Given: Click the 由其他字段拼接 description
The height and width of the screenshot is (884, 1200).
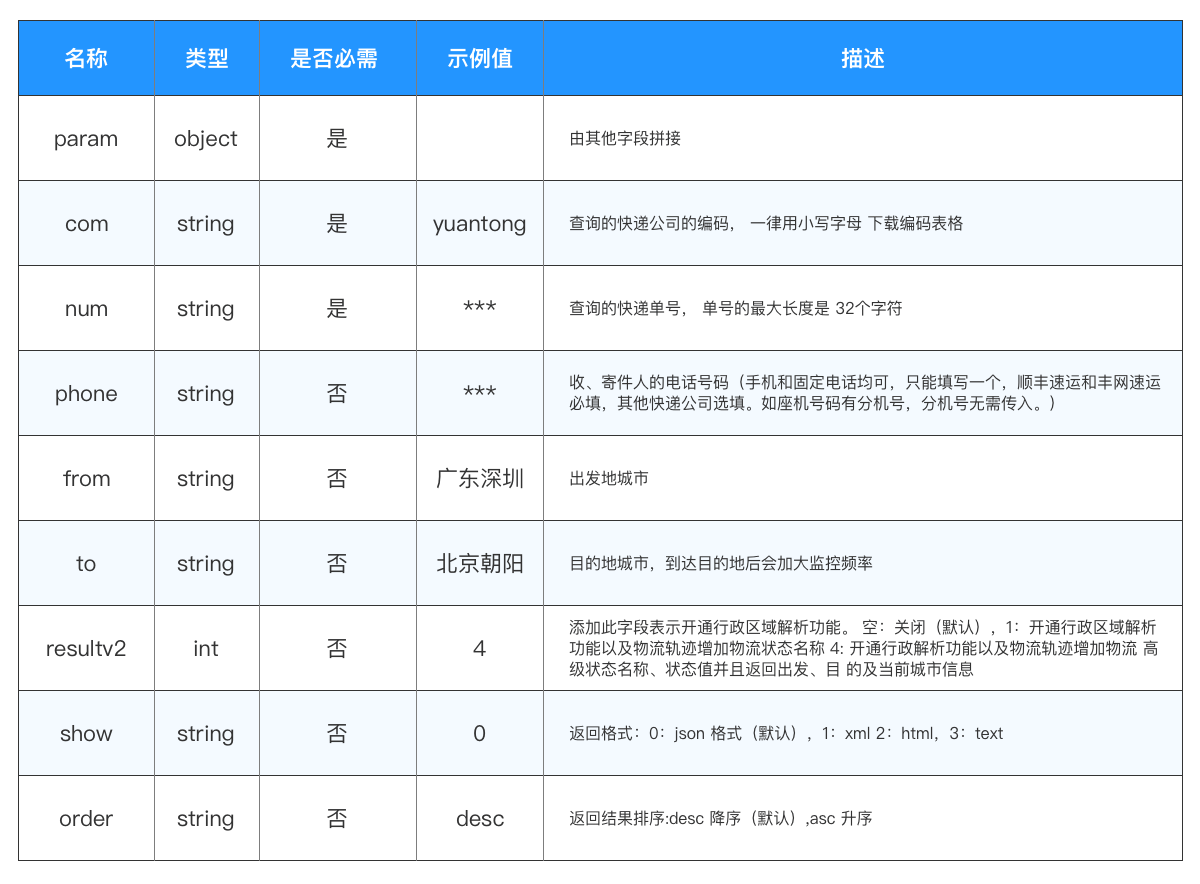Looking at the screenshot, I should (x=625, y=139).
